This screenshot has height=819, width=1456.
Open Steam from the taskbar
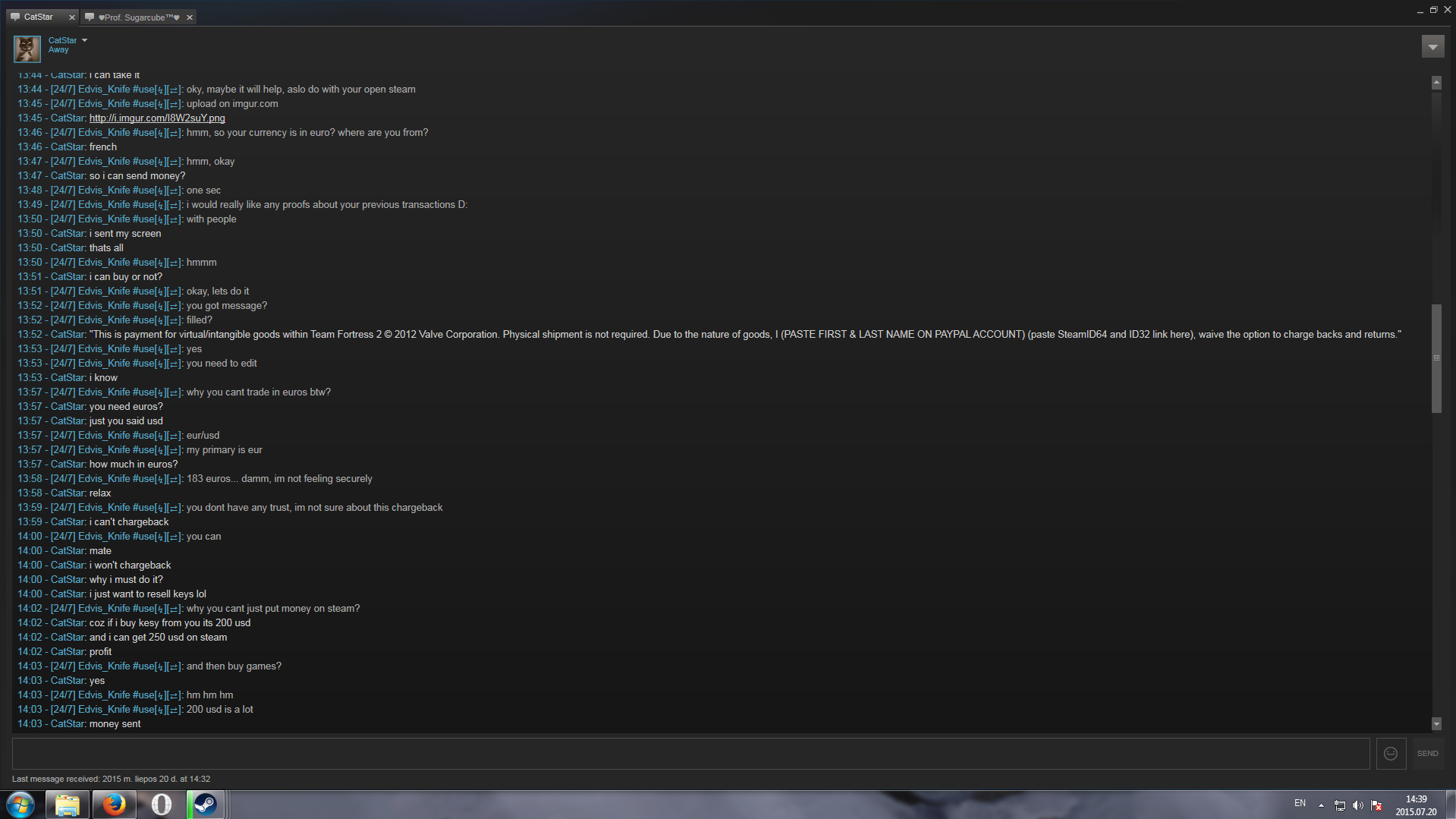[x=205, y=804]
